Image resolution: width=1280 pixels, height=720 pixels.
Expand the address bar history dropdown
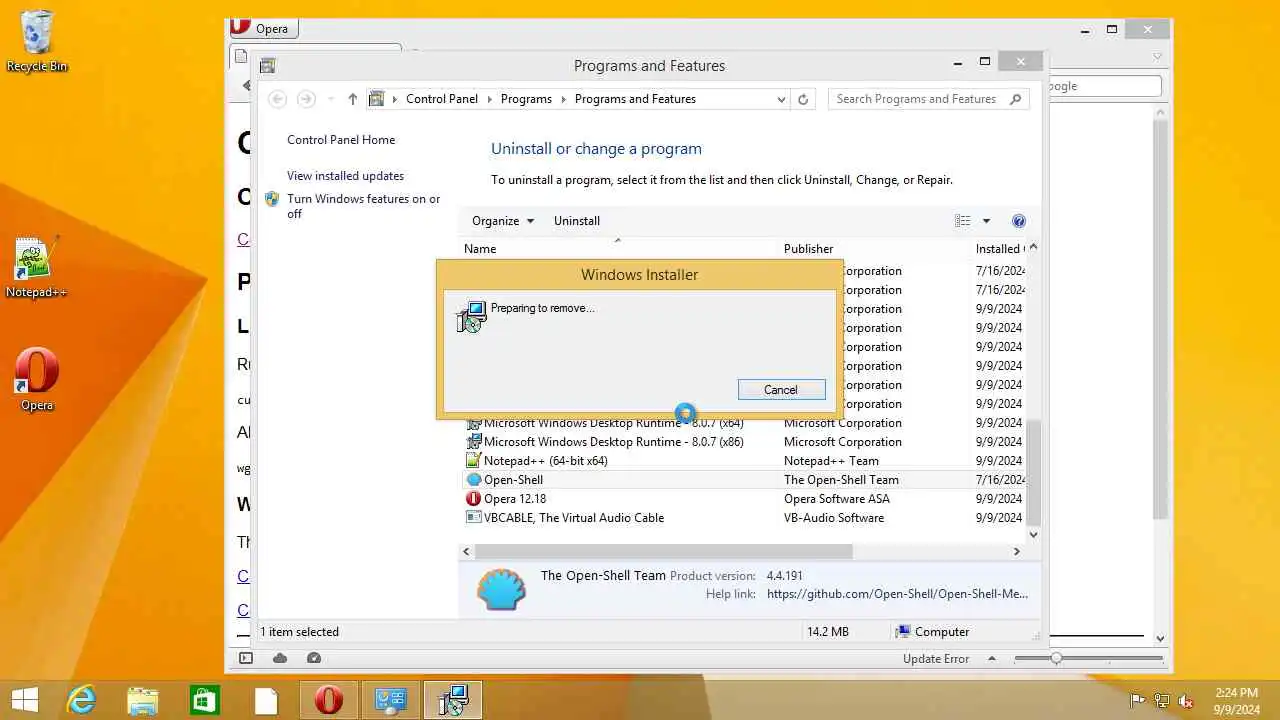[x=781, y=99]
